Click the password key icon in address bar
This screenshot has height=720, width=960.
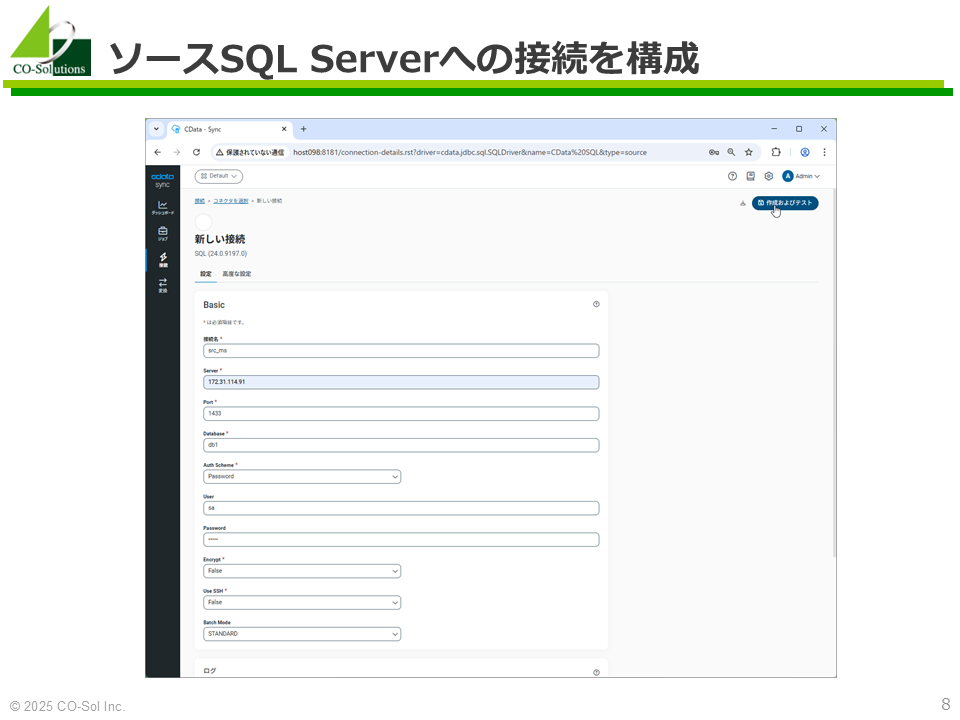pos(714,152)
